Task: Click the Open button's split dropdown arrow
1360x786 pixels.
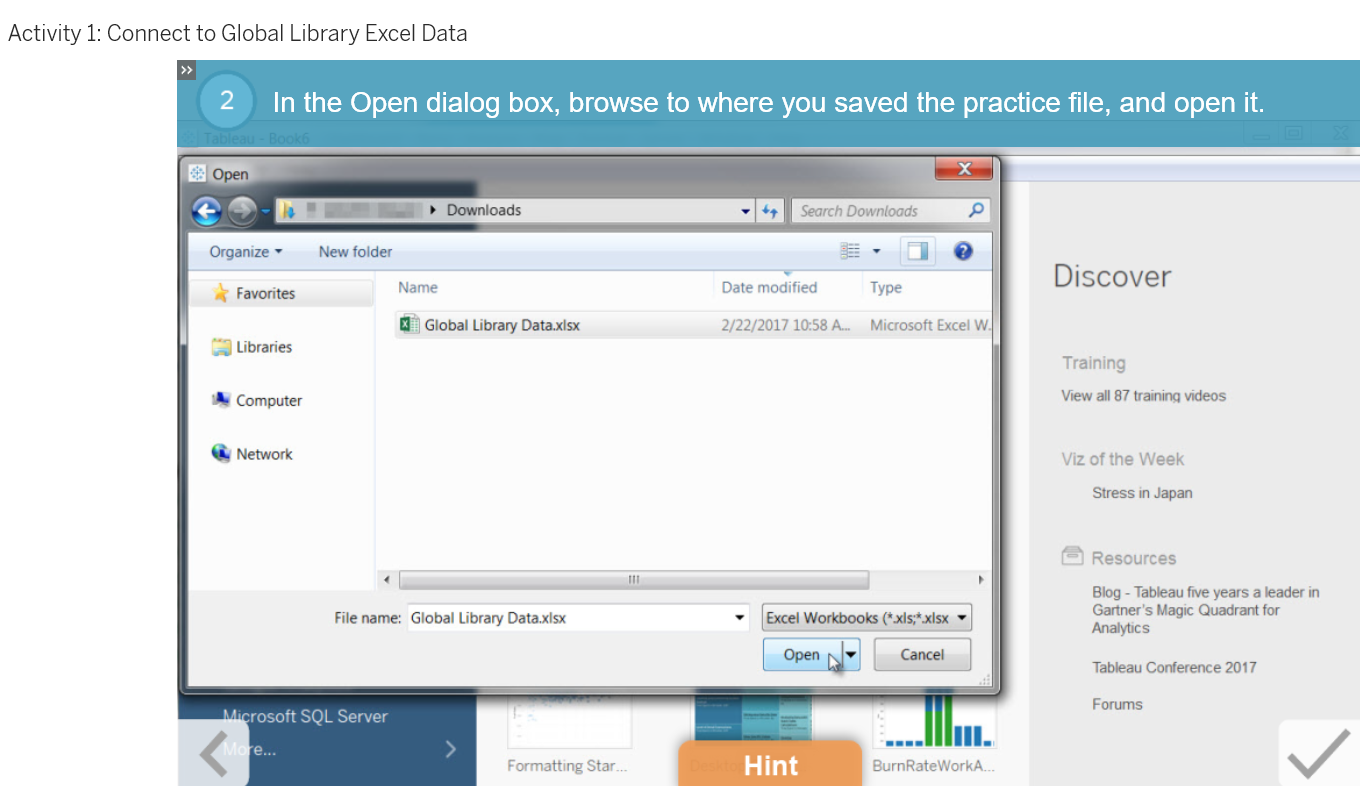Action: pyautogui.click(x=852, y=655)
